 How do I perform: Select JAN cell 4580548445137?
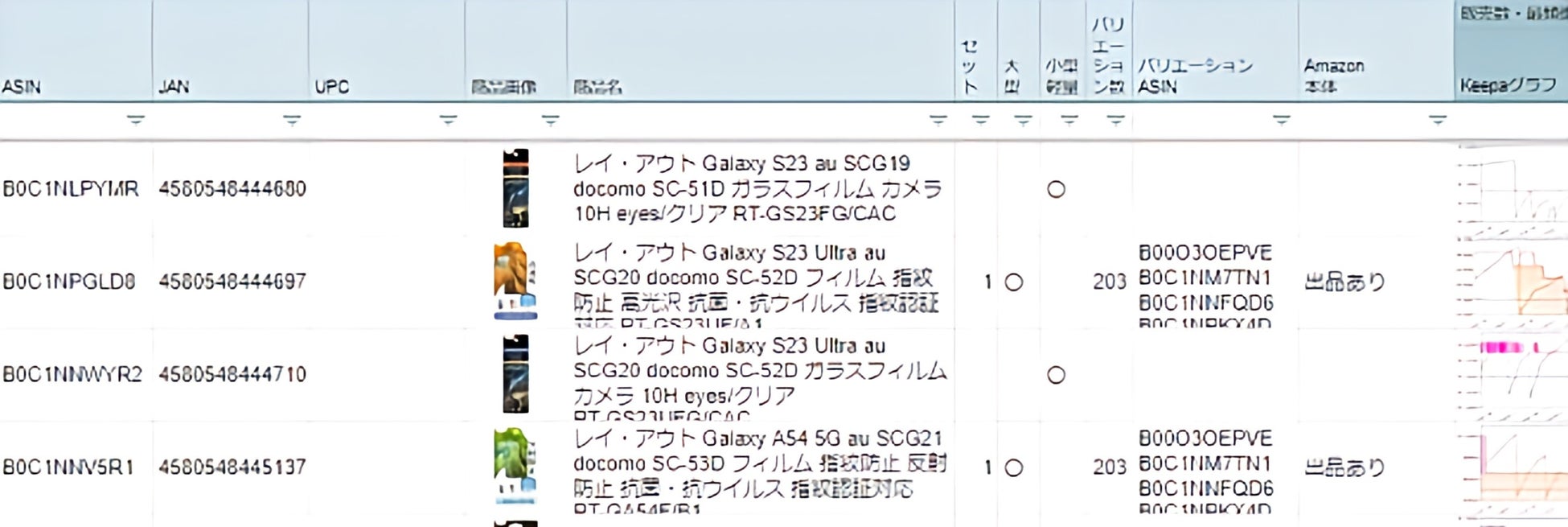(232, 467)
